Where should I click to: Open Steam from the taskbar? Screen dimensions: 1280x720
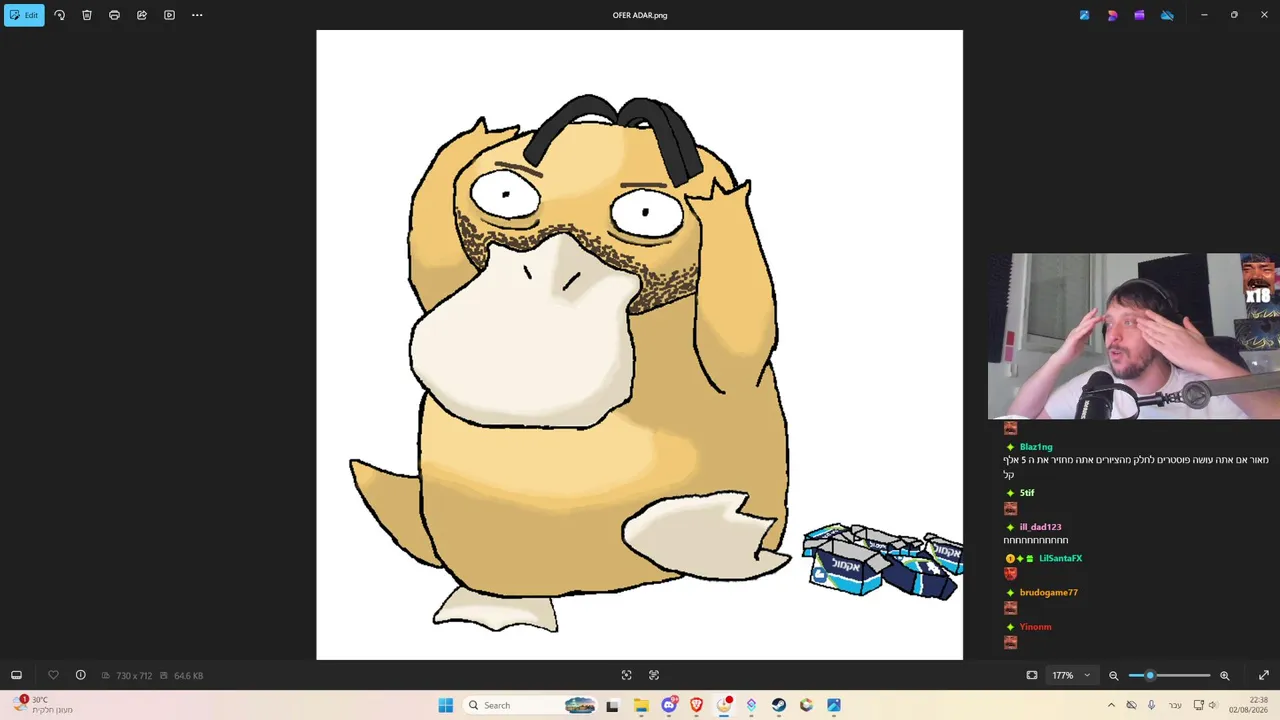[x=779, y=705]
